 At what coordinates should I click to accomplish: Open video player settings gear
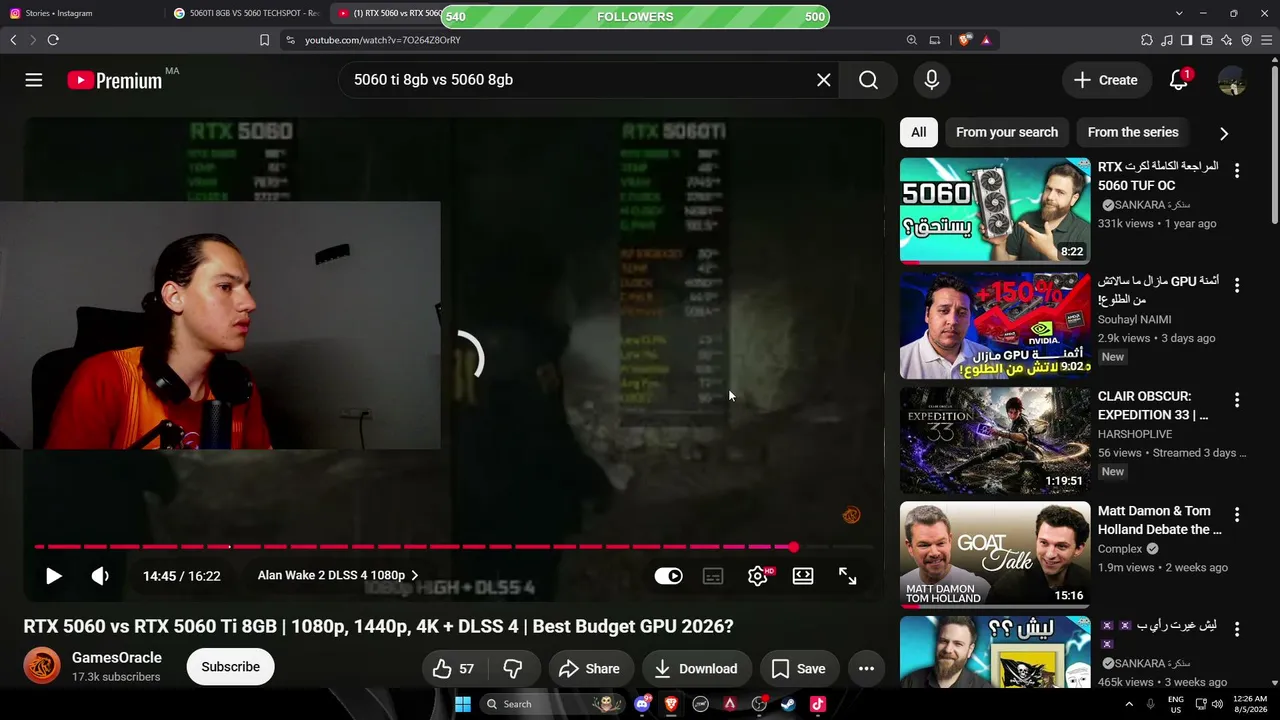point(758,576)
